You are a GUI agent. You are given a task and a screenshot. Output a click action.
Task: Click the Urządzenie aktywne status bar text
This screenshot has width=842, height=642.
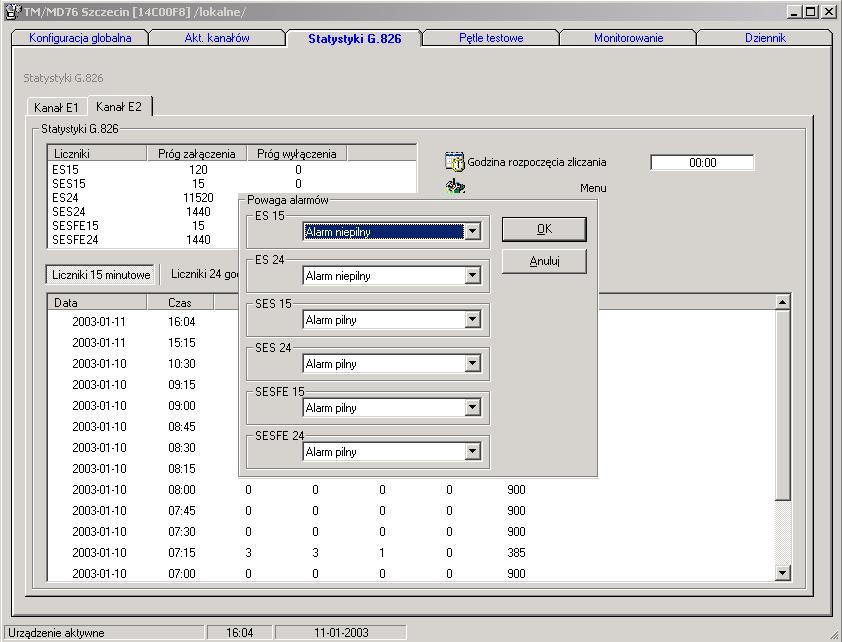56,632
